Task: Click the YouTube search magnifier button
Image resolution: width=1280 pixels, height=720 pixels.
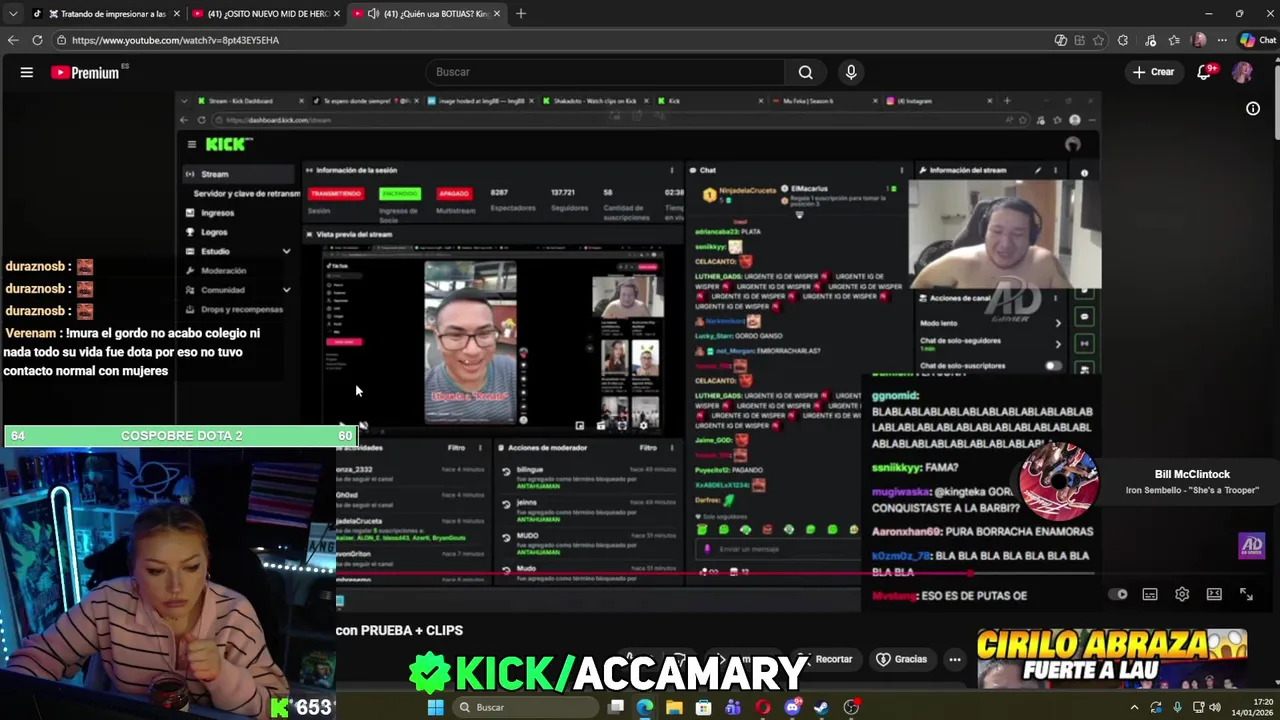Action: 805,72
